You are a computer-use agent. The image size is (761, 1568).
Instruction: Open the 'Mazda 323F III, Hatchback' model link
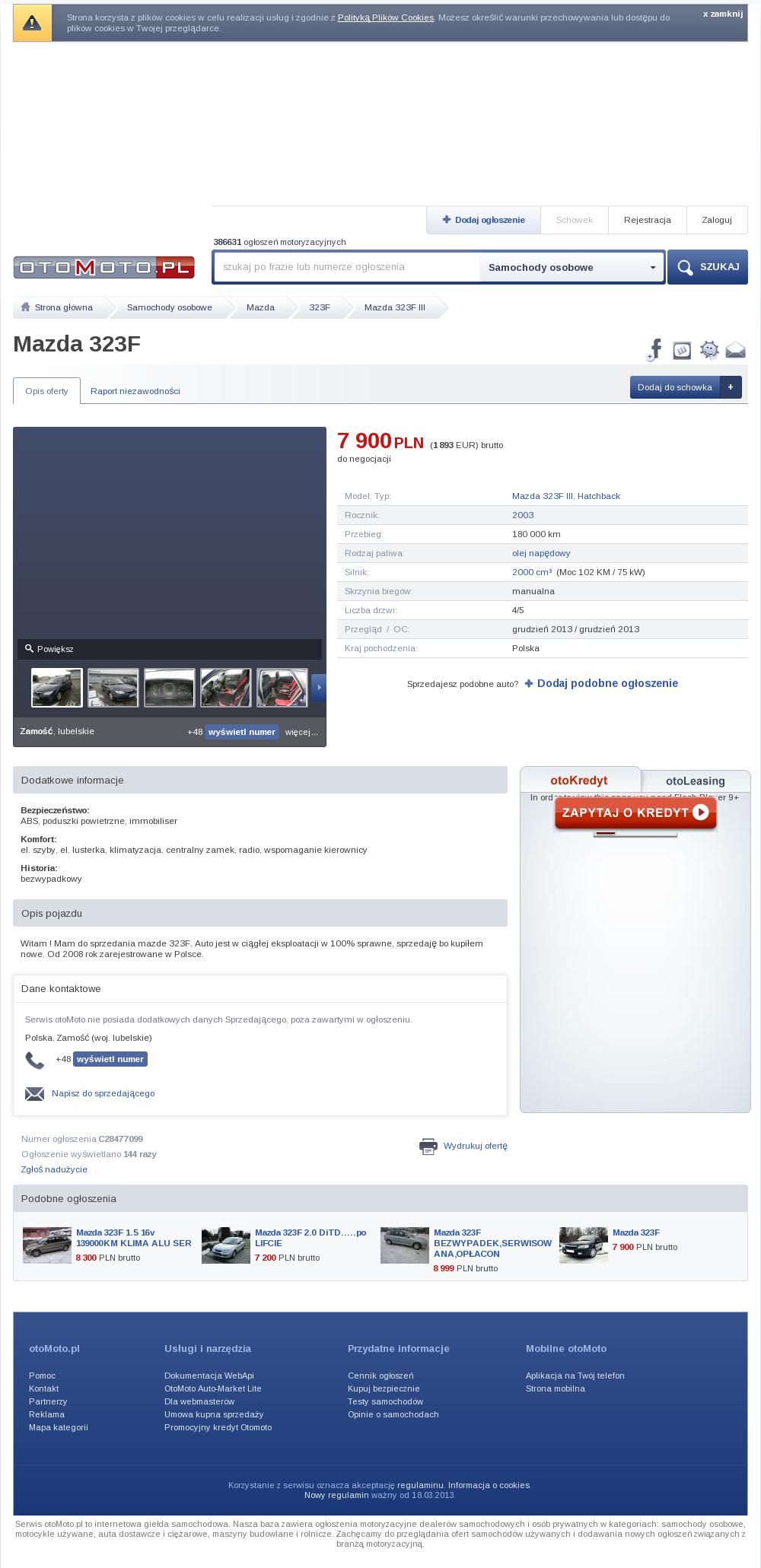click(566, 496)
